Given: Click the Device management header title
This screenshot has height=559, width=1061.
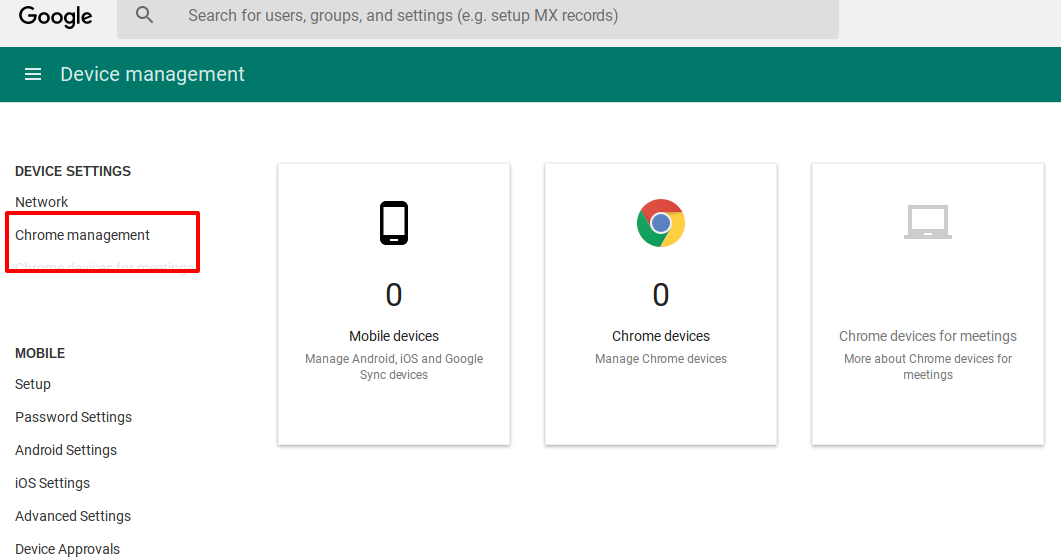Looking at the screenshot, I should click(152, 74).
